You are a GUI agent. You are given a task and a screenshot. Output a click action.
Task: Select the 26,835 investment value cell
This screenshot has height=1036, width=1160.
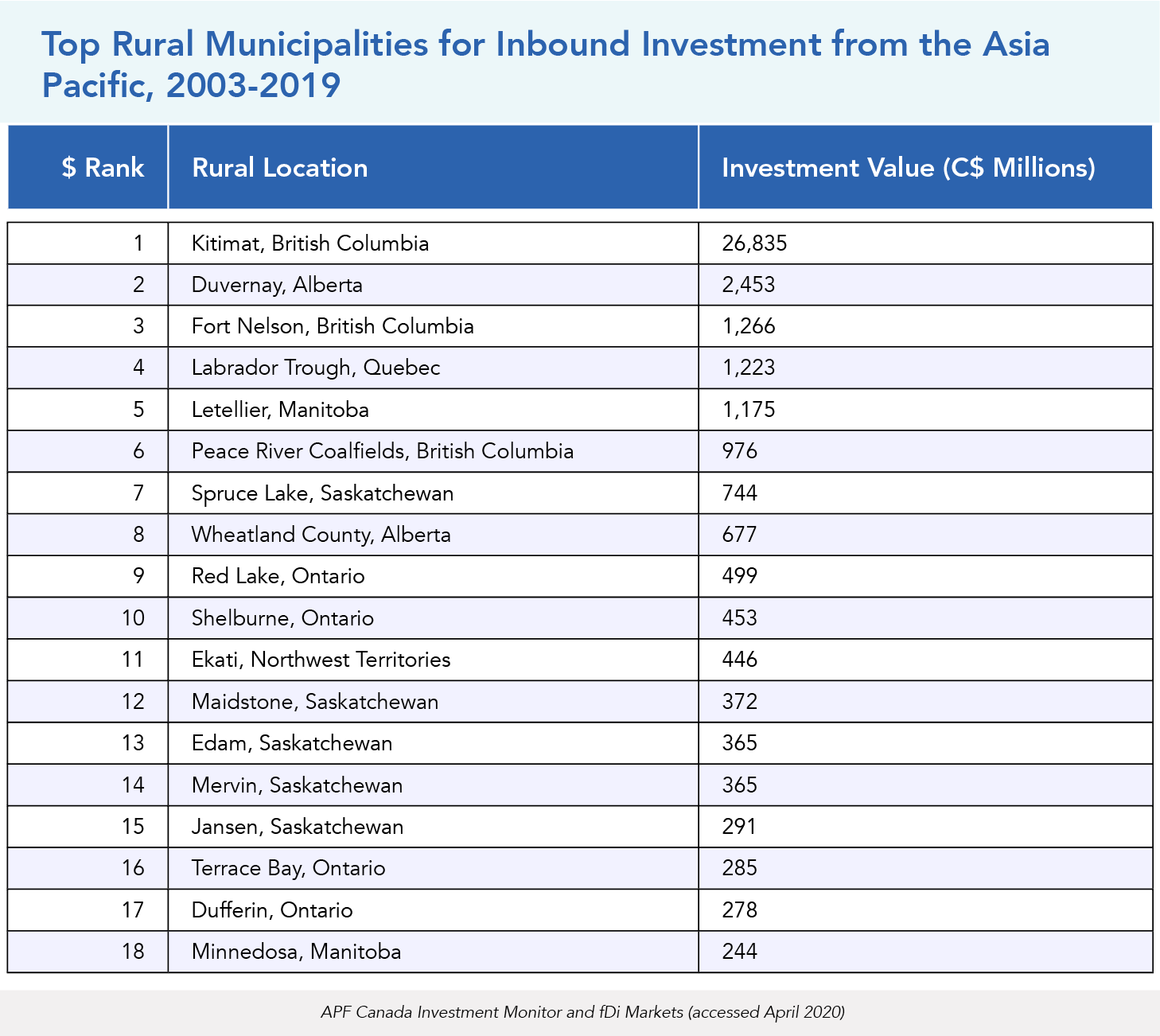pyautogui.click(x=754, y=243)
